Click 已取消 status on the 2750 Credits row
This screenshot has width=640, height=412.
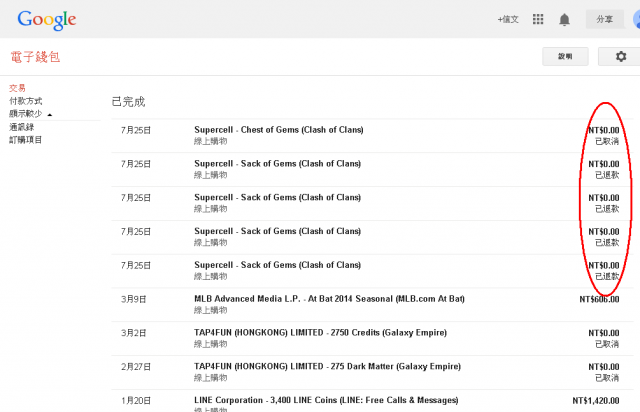point(607,344)
